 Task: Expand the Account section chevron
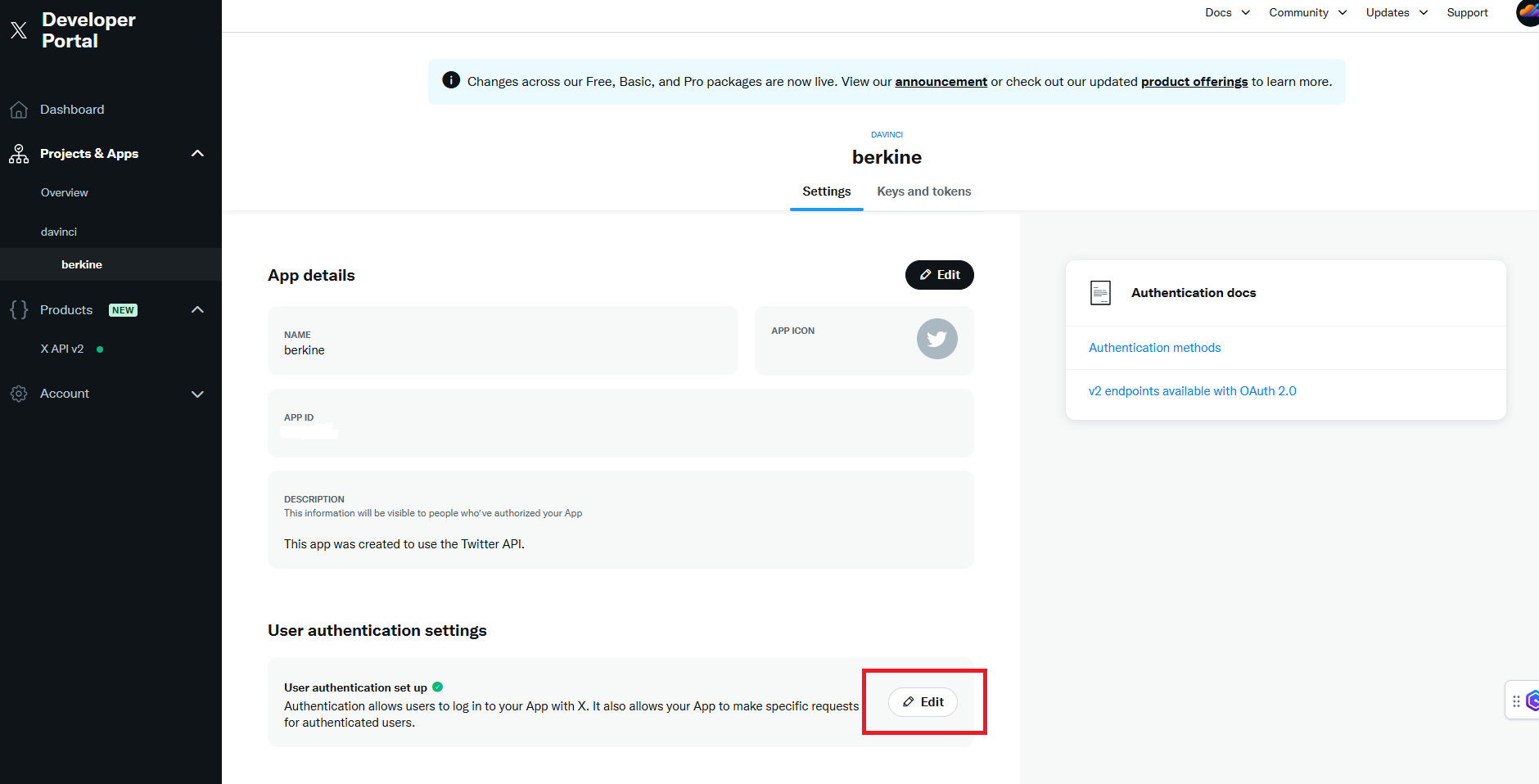[197, 394]
